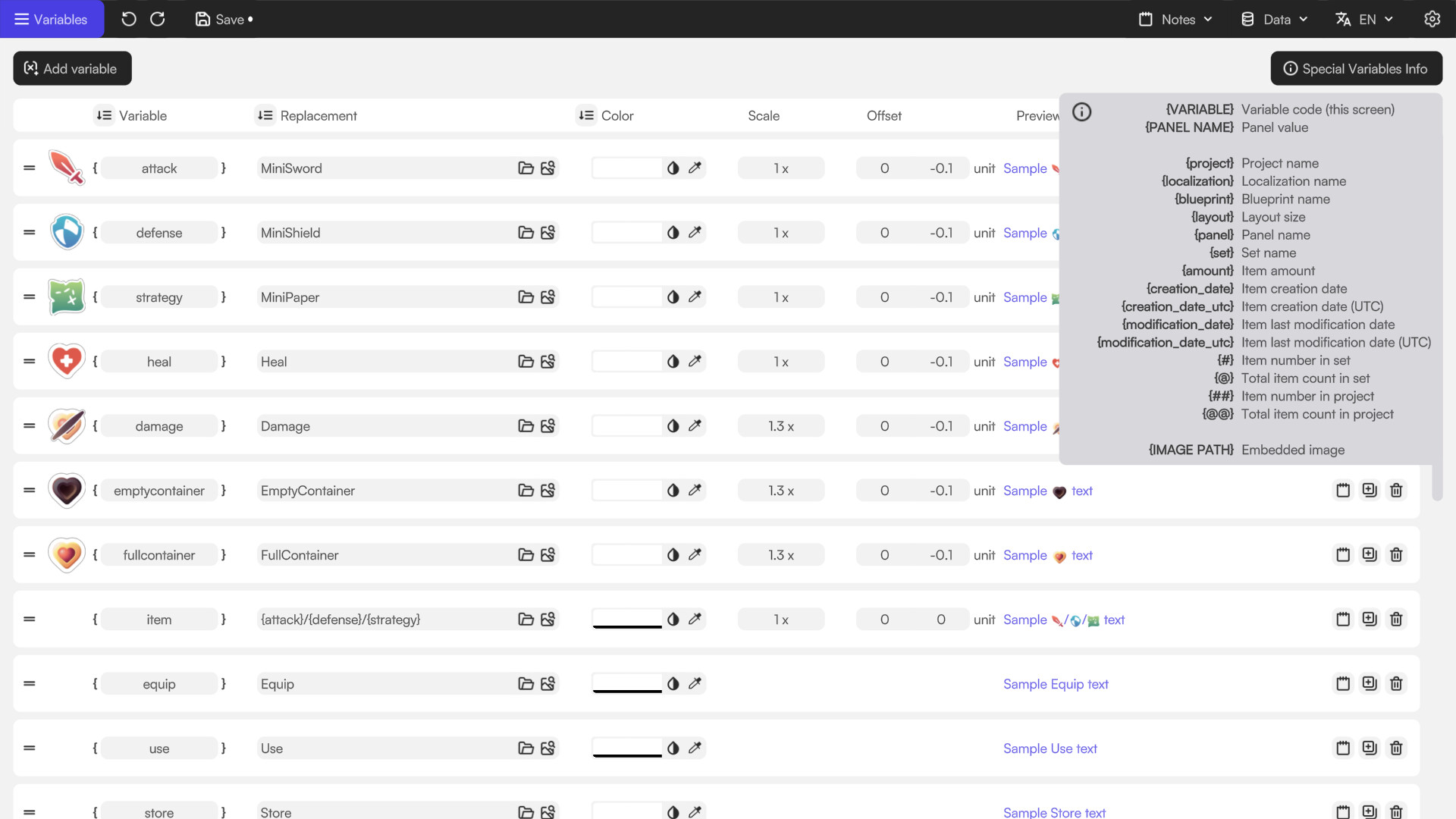Toggle contrast icon in use row color
The height and width of the screenshot is (819, 1456).
(x=673, y=748)
